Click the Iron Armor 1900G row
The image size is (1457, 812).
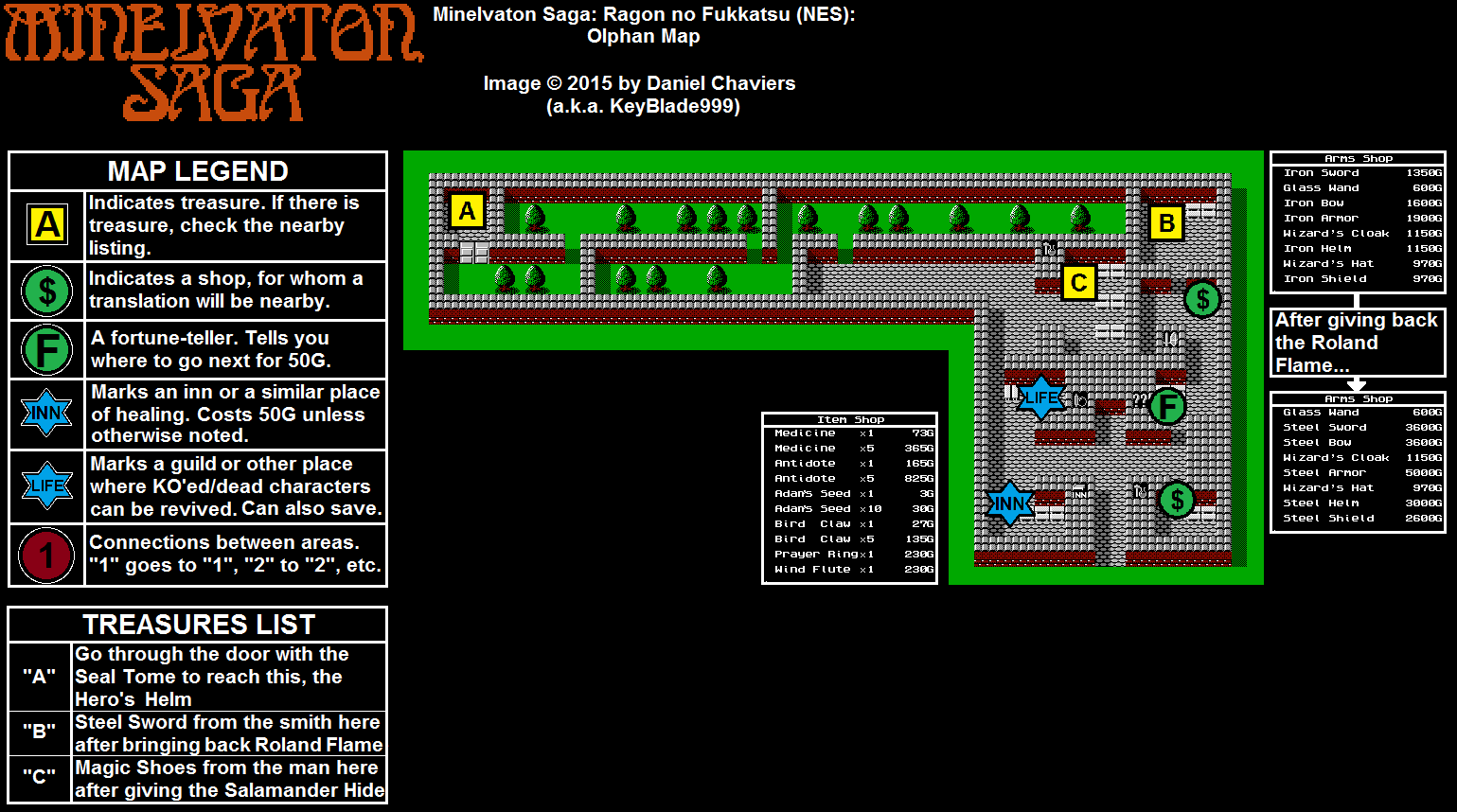tap(1362, 219)
